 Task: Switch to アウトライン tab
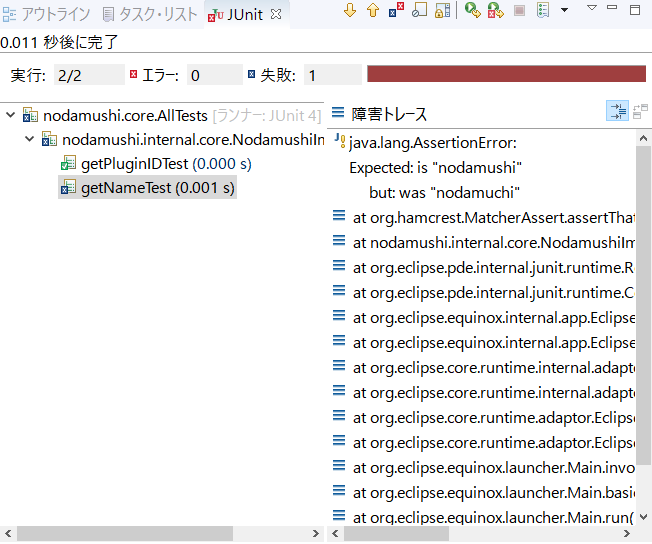[46, 15]
